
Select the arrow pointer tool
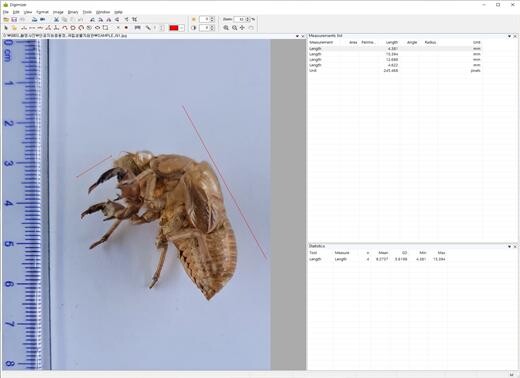tap(6, 28)
